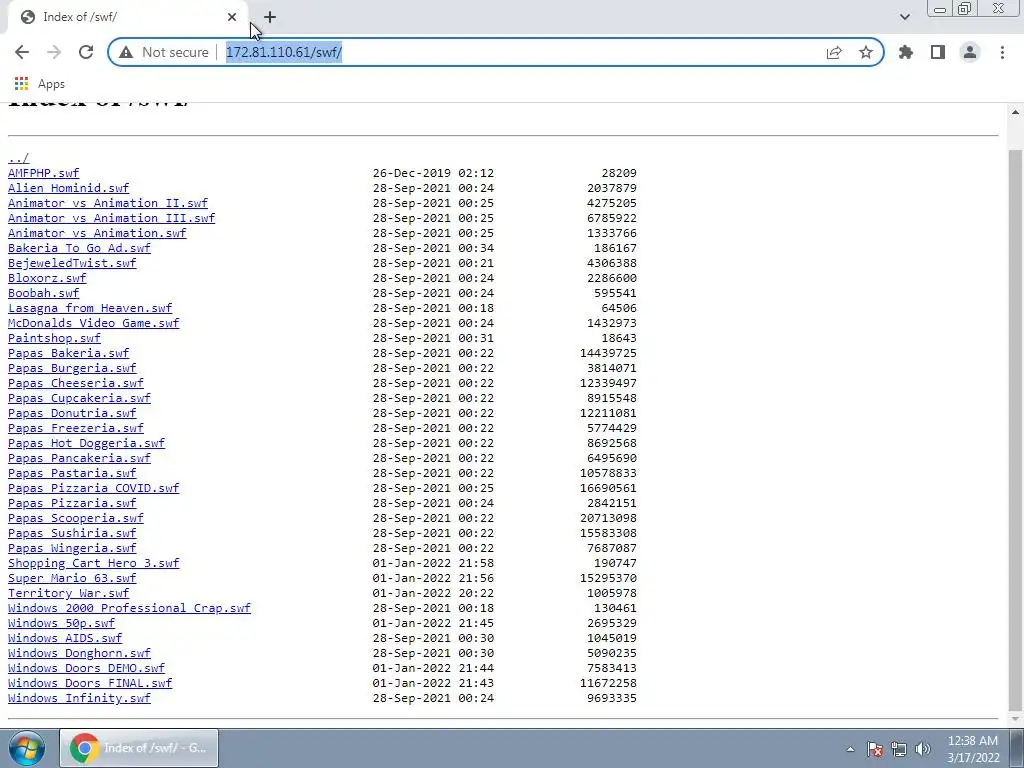Open the Boobah.swf link
This screenshot has width=1024, height=768.
point(43,293)
